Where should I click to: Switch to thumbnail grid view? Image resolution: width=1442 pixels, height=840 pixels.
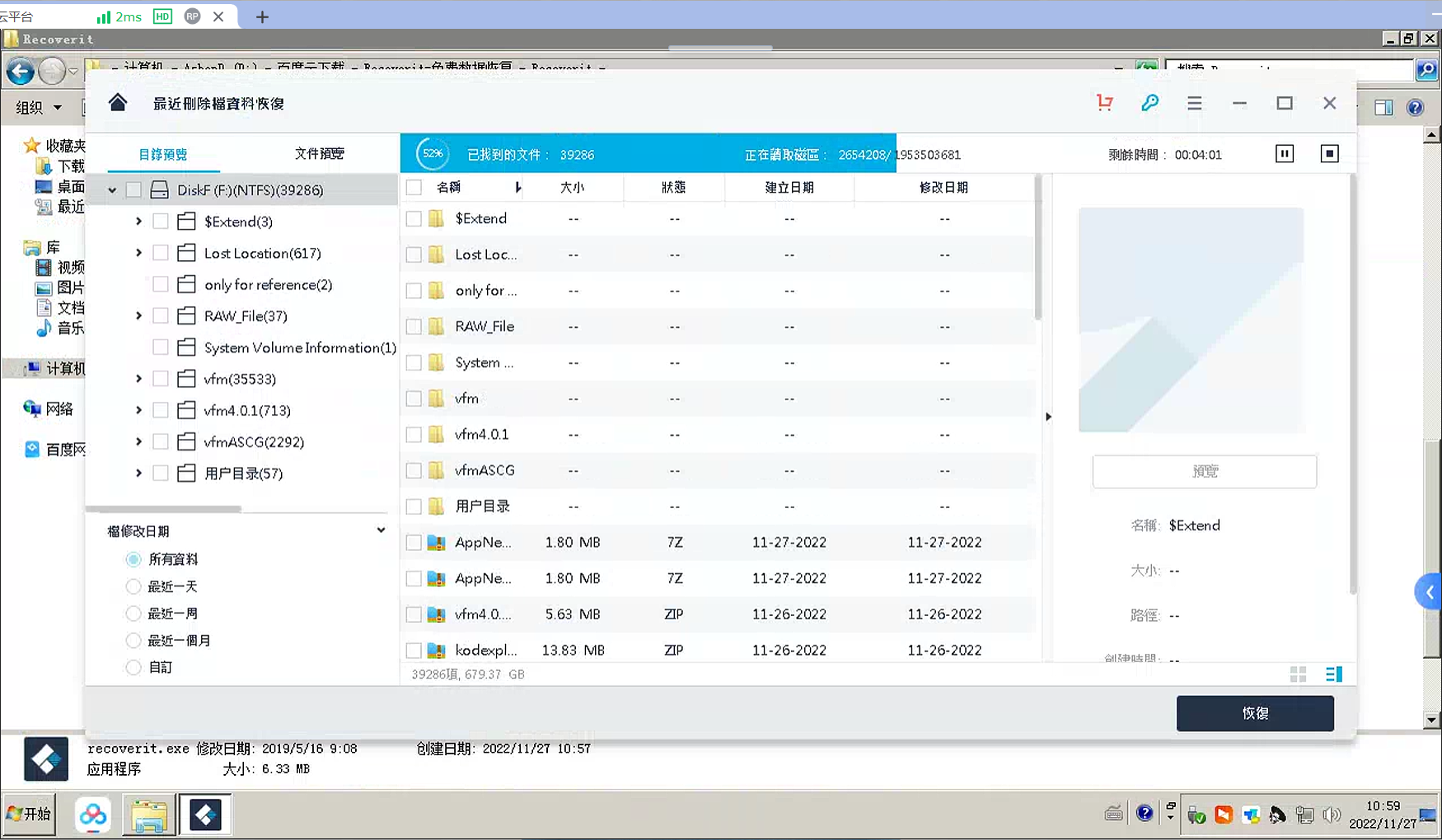(x=1298, y=674)
